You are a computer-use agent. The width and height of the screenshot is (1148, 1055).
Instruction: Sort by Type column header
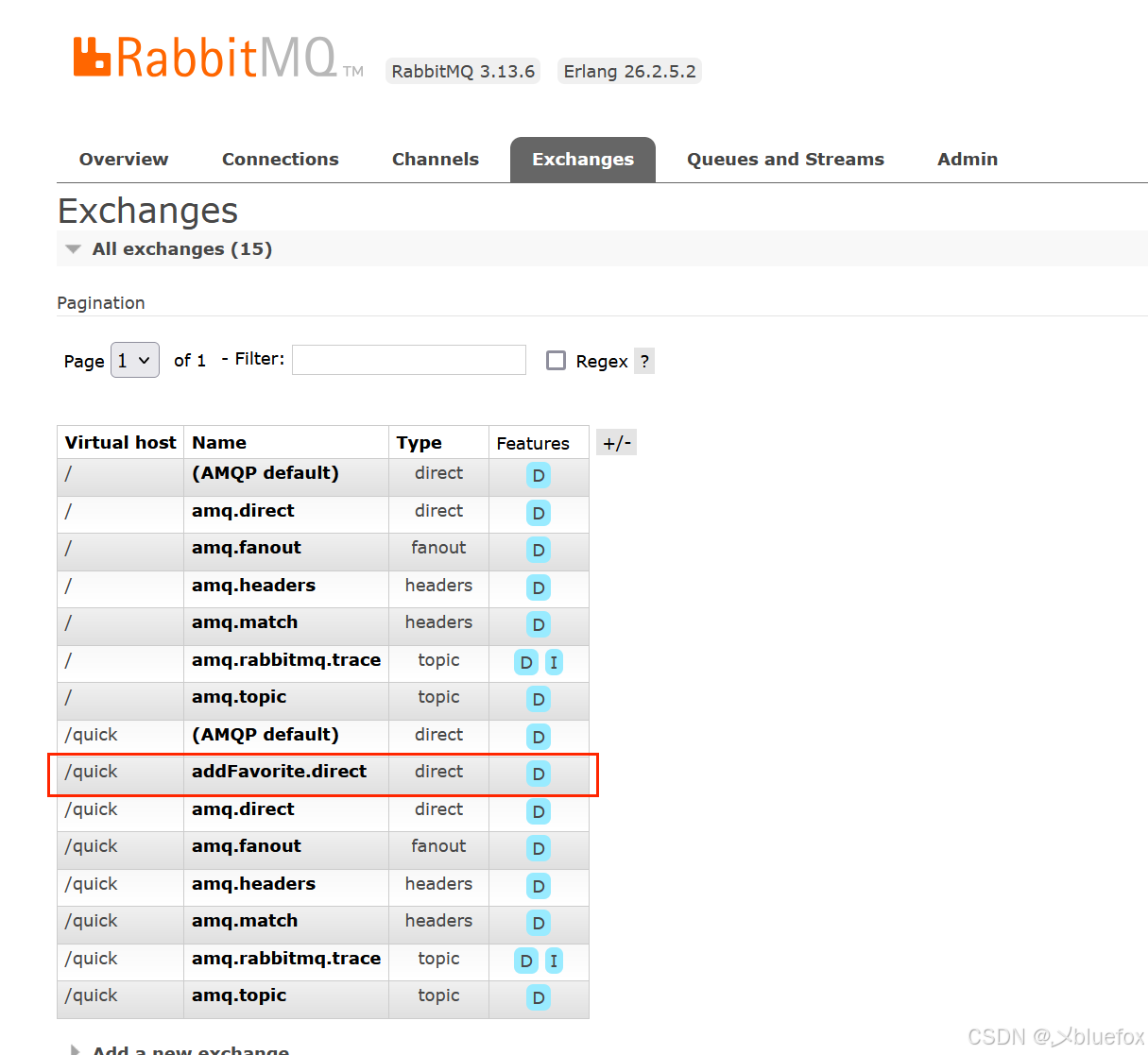420,443
